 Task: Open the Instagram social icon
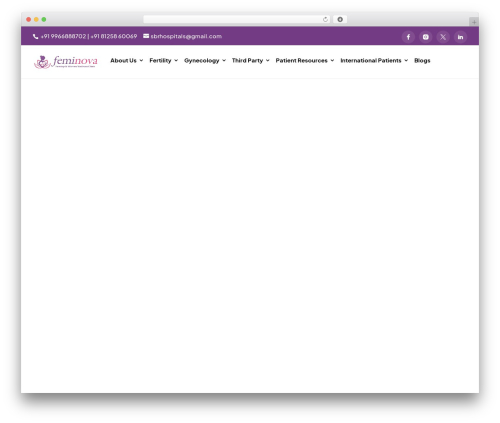pos(425,37)
